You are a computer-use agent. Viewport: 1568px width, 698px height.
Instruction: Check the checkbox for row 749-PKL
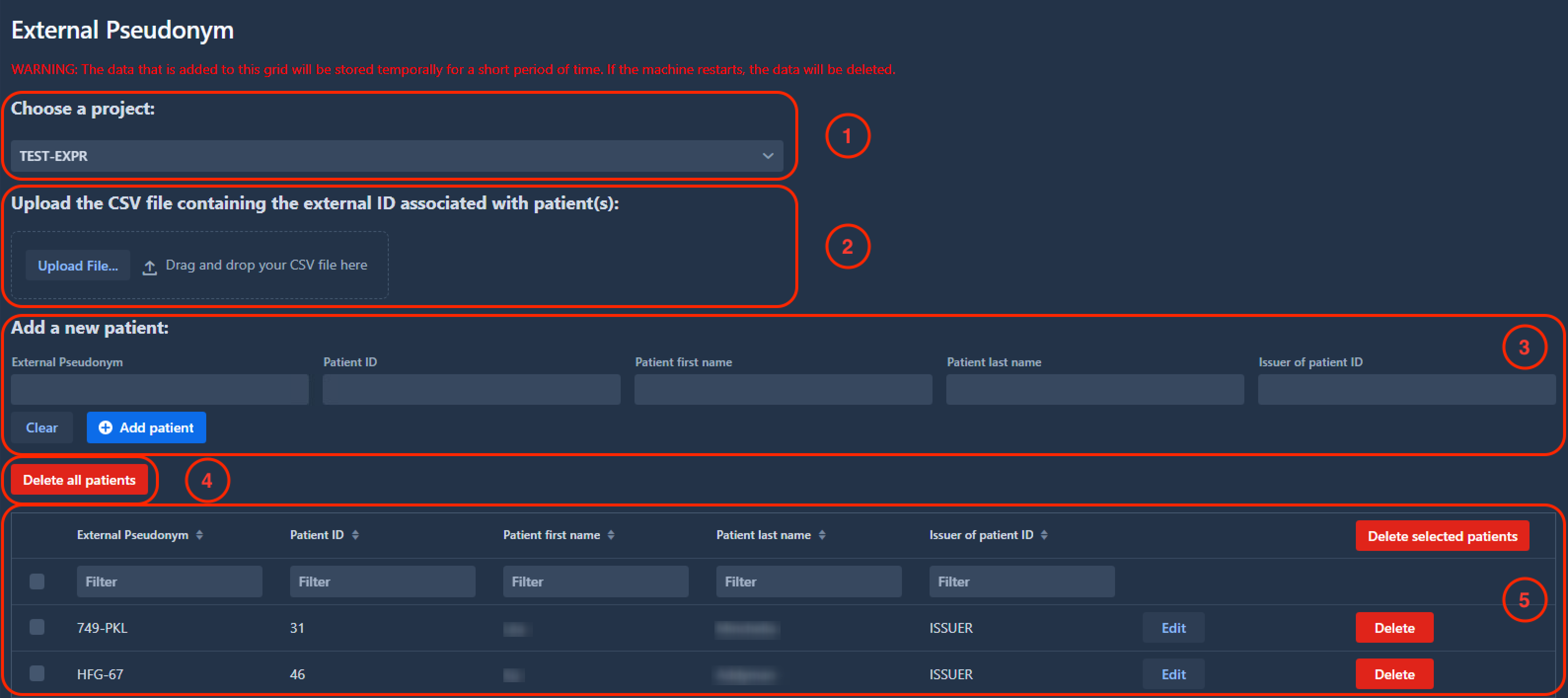[37, 627]
